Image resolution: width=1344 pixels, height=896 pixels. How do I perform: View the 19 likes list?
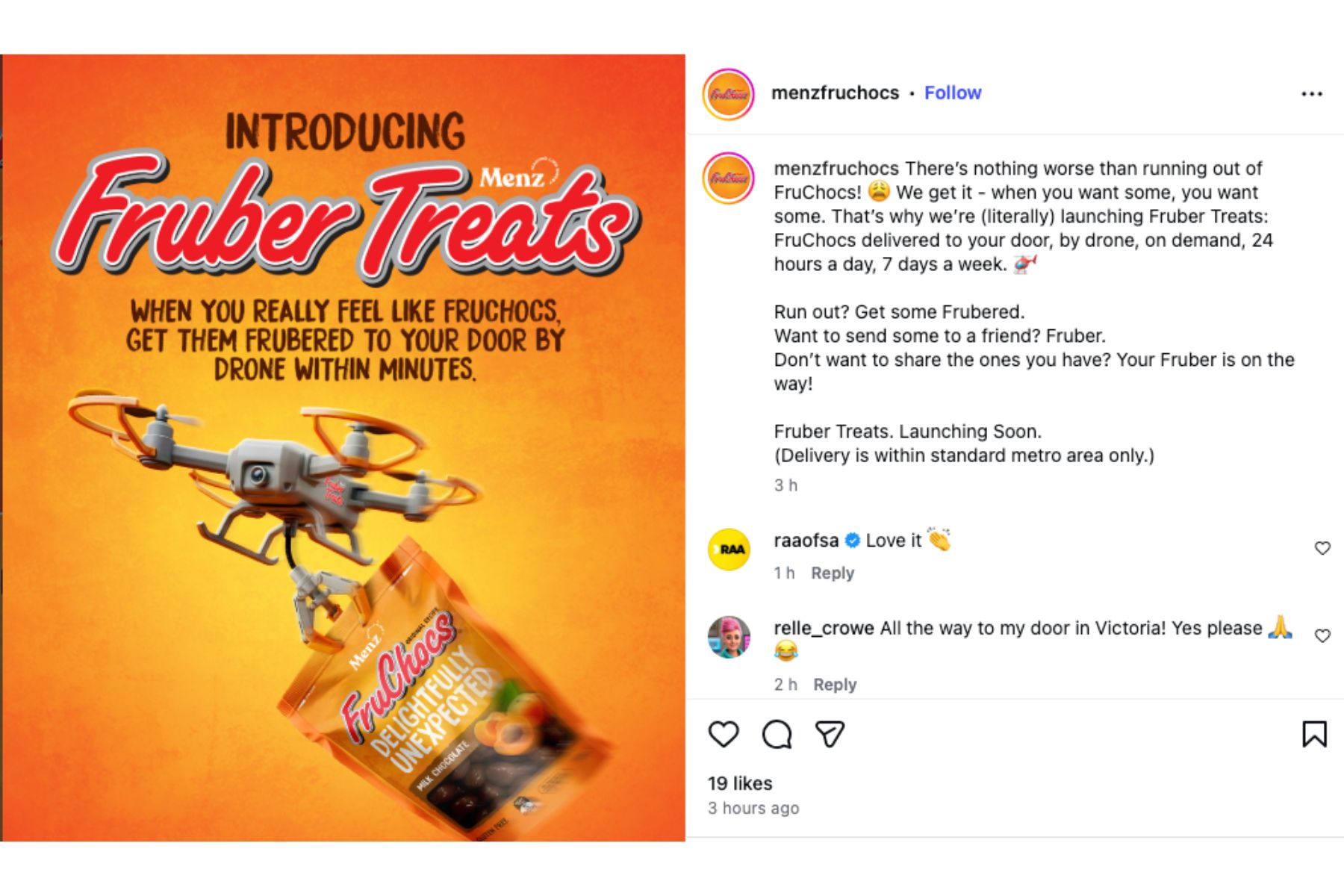coord(740,783)
